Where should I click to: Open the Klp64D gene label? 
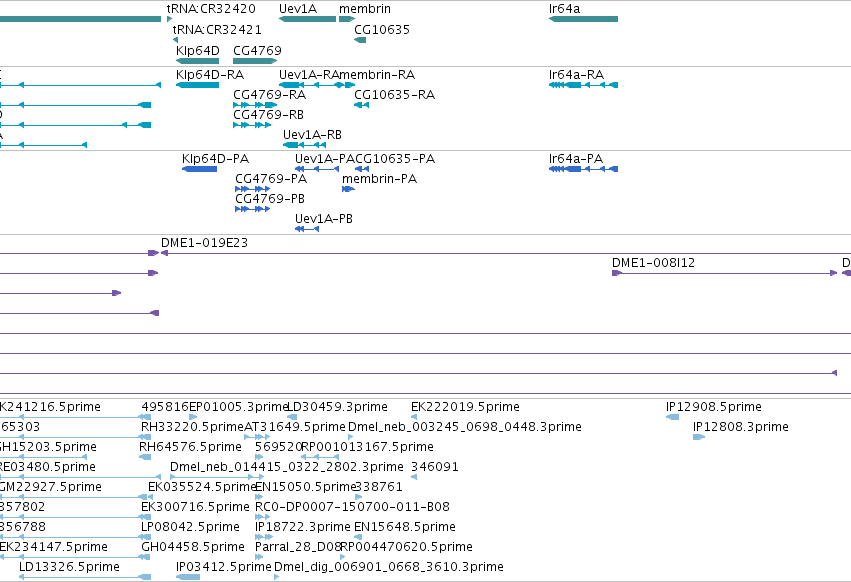pyautogui.click(x=198, y=50)
